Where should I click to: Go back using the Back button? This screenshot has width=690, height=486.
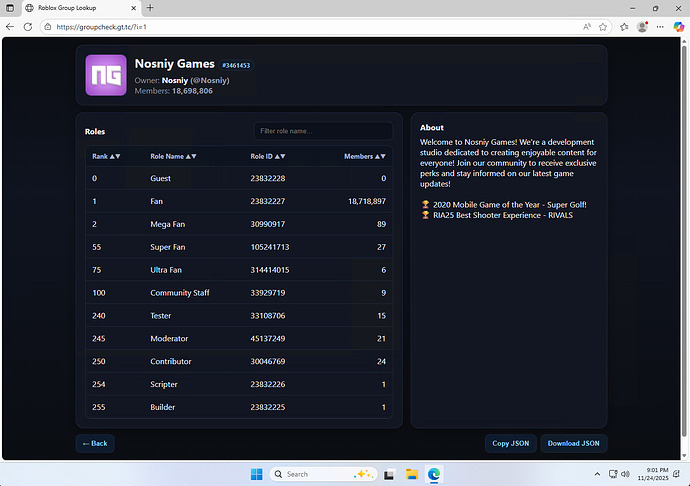(95, 443)
